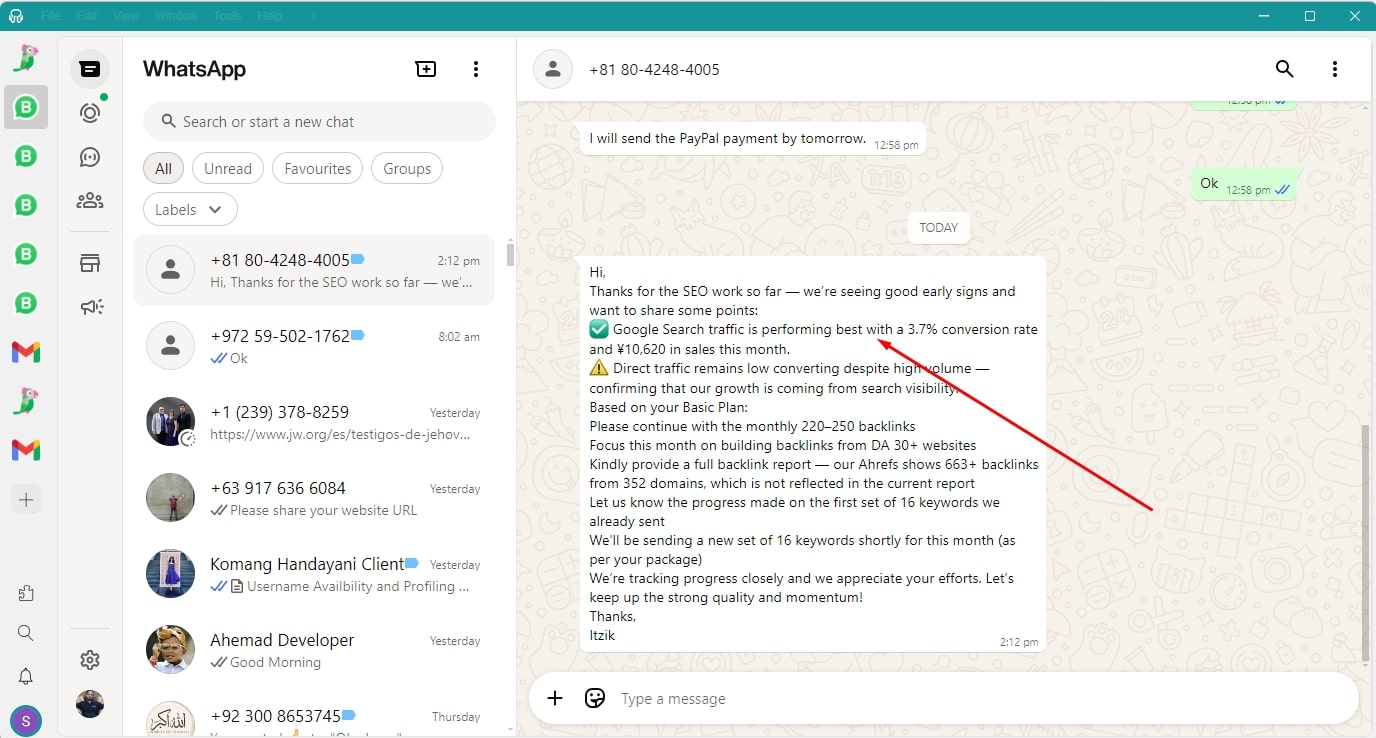Click the conversation's vertical scrollbar

coord(1366,540)
